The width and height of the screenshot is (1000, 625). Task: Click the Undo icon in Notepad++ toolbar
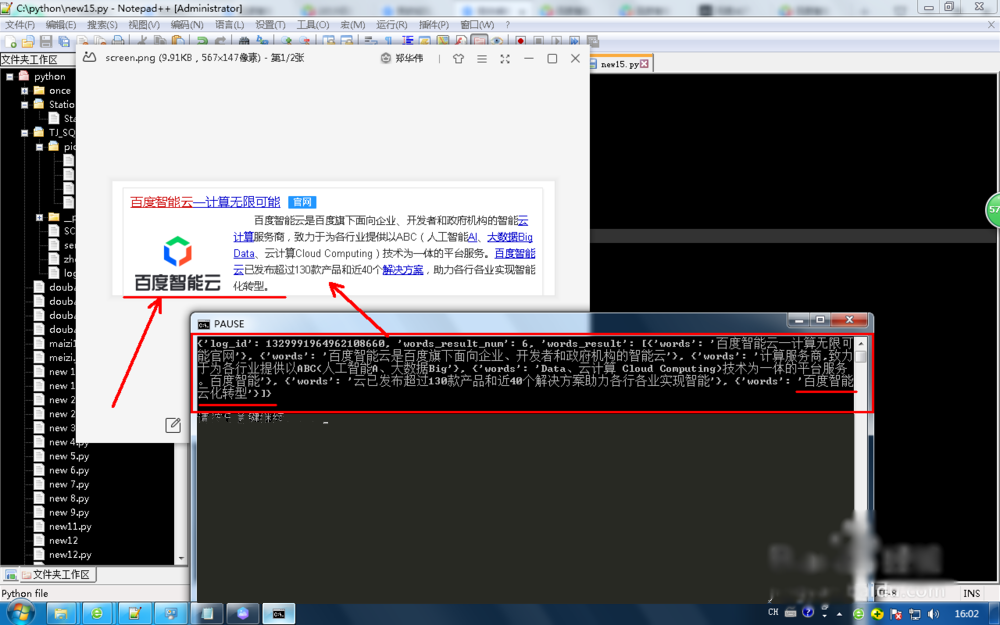click(202, 41)
